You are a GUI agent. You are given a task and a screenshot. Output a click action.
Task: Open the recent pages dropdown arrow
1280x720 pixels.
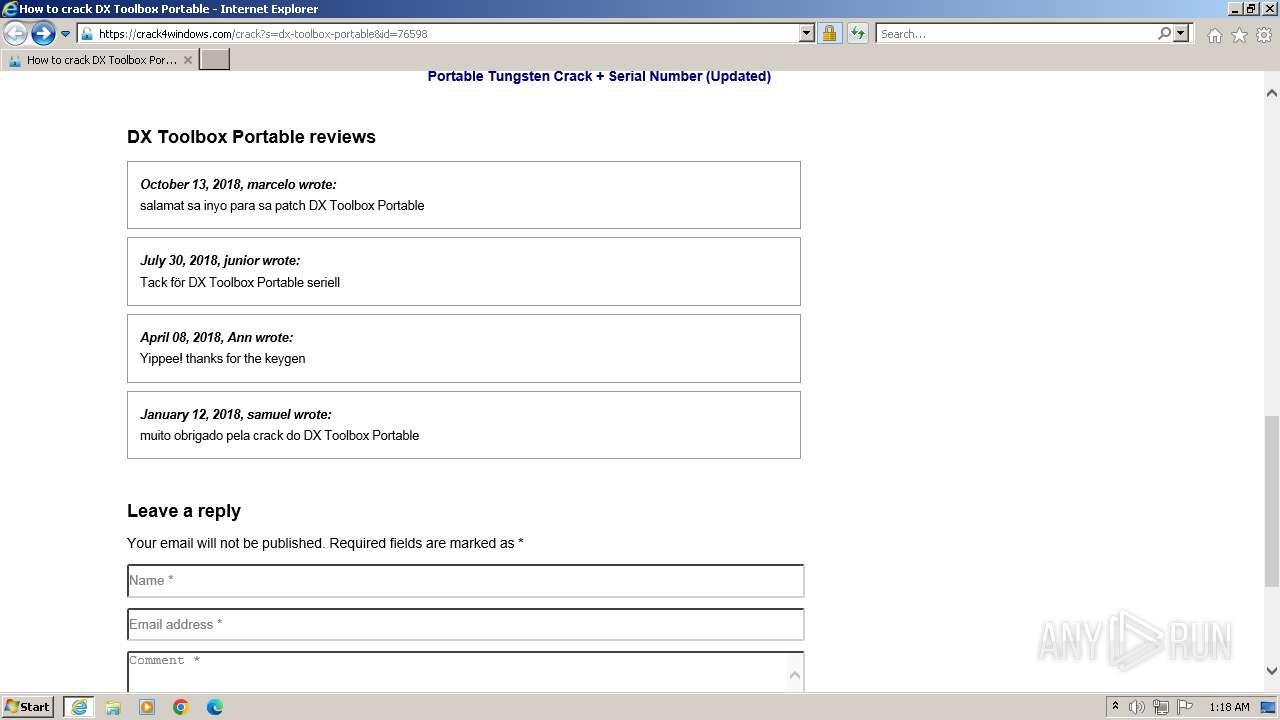[x=66, y=34]
